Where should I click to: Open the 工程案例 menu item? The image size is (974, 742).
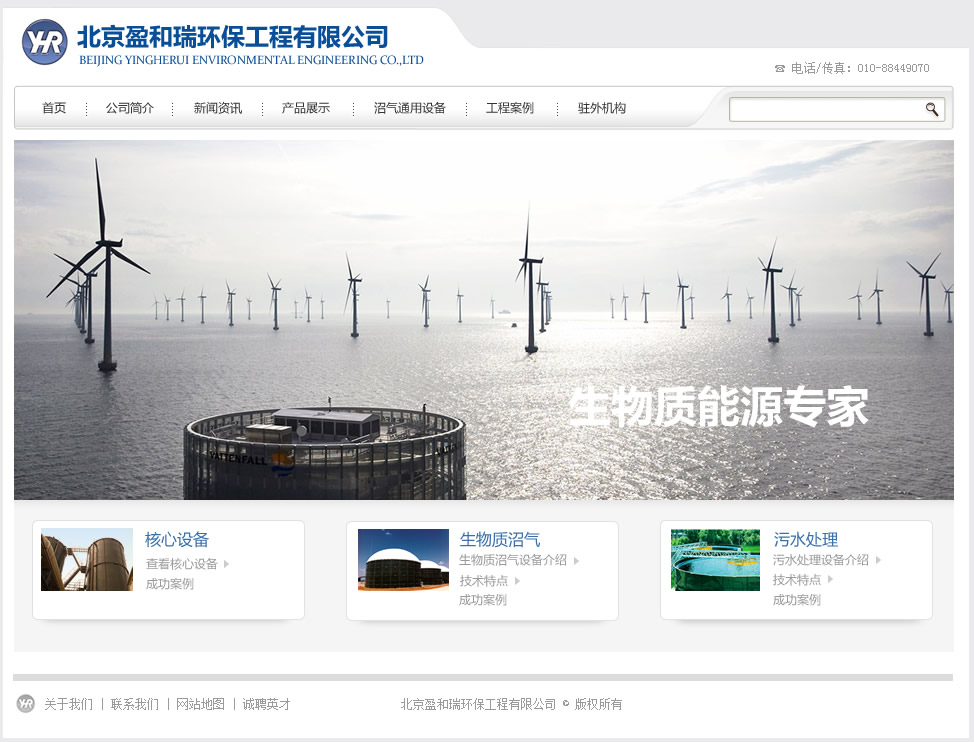(x=510, y=108)
